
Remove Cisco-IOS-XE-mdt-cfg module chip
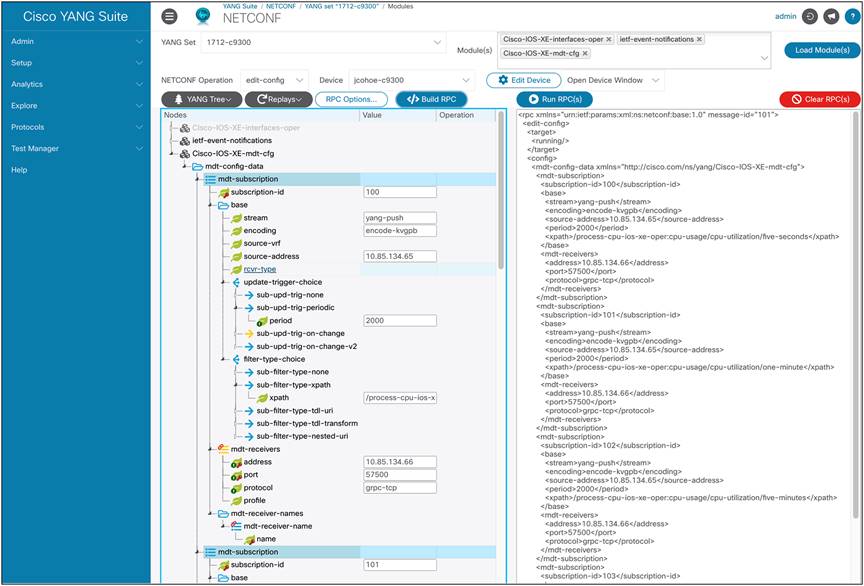[x=585, y=53]
